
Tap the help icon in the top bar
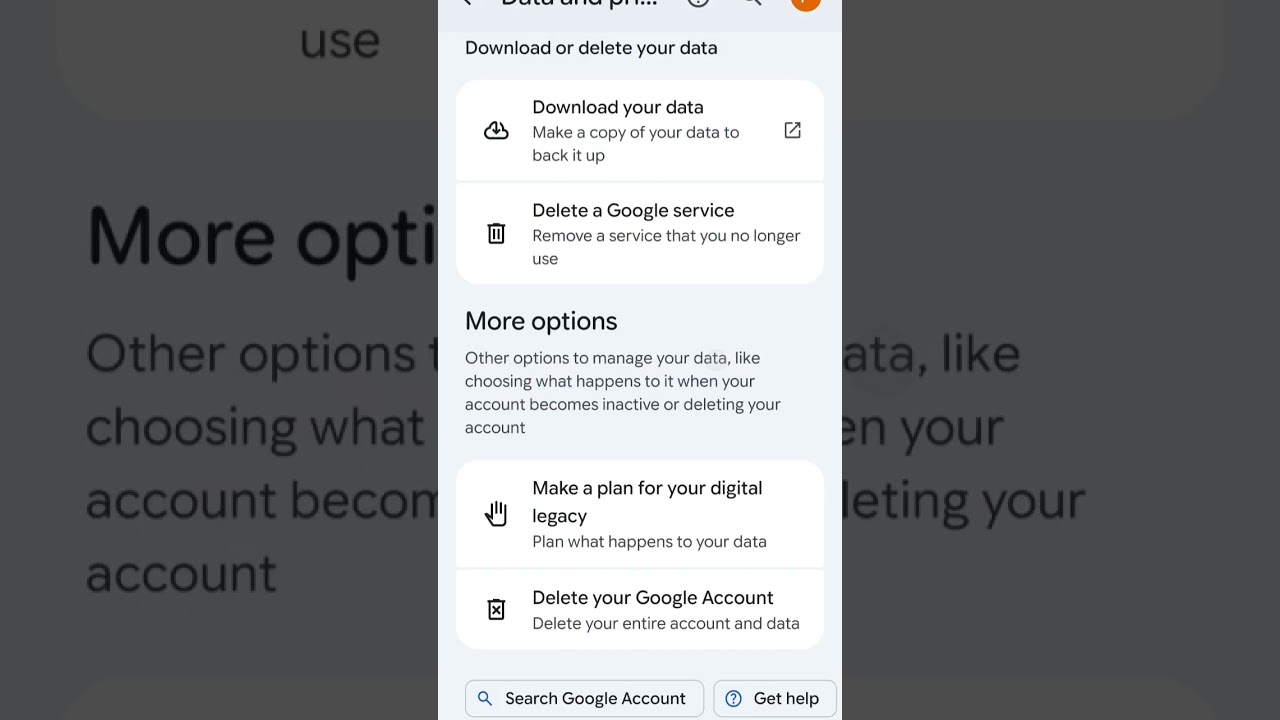click(x=698, y=3)
